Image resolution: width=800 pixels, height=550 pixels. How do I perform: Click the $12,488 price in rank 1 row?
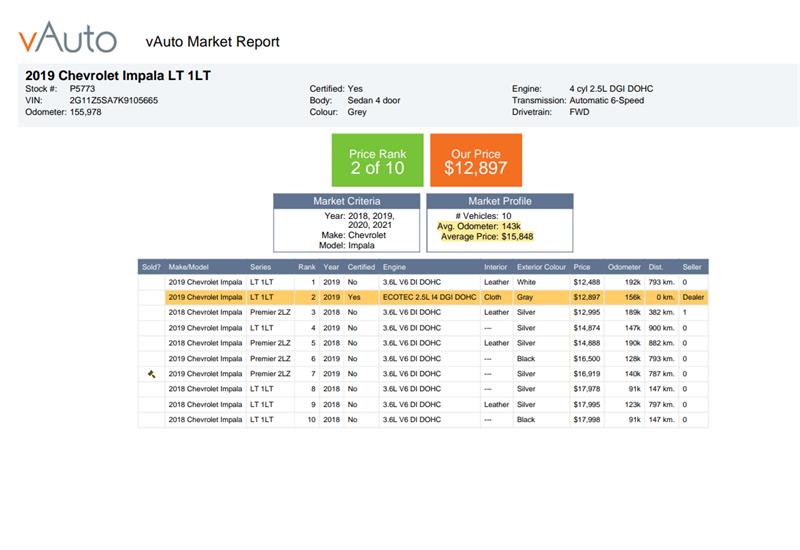(x=587, y=282)
